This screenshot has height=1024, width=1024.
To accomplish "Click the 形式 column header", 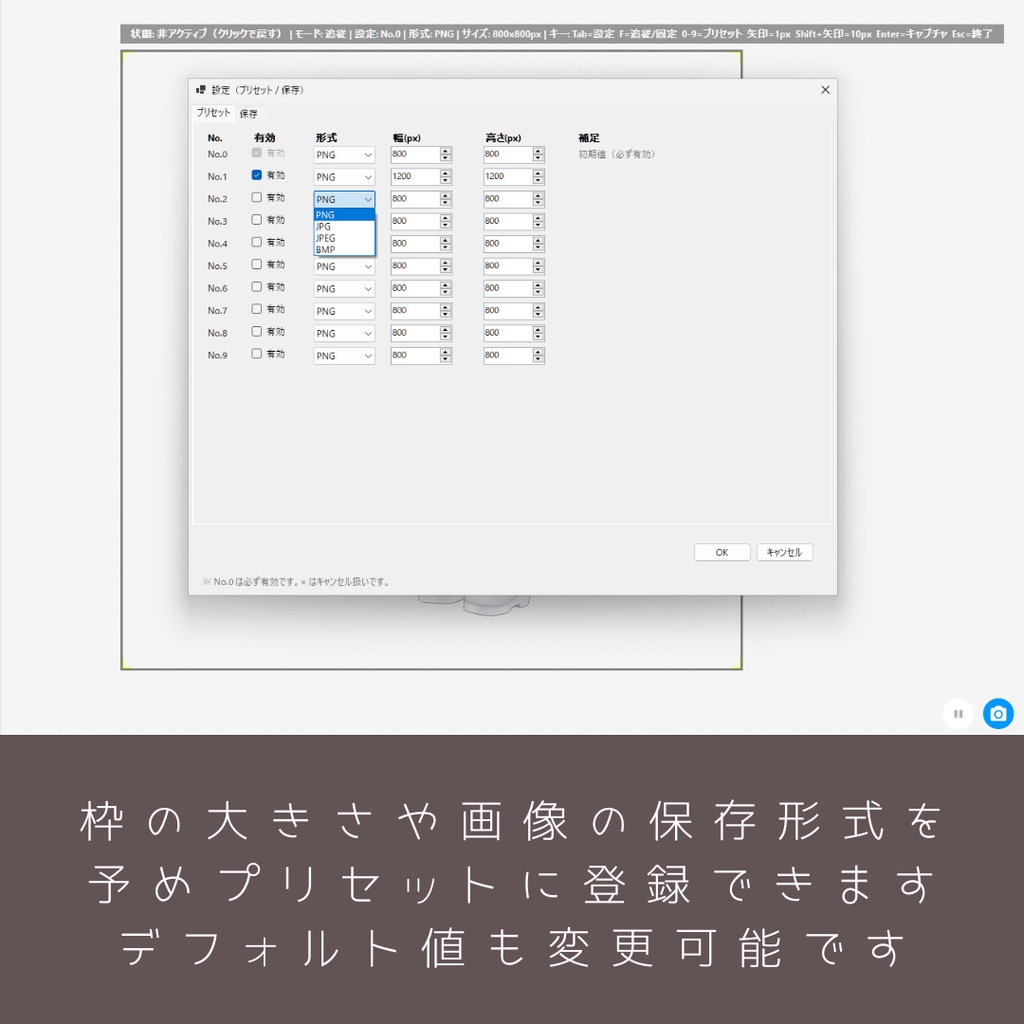I will 326,137.
